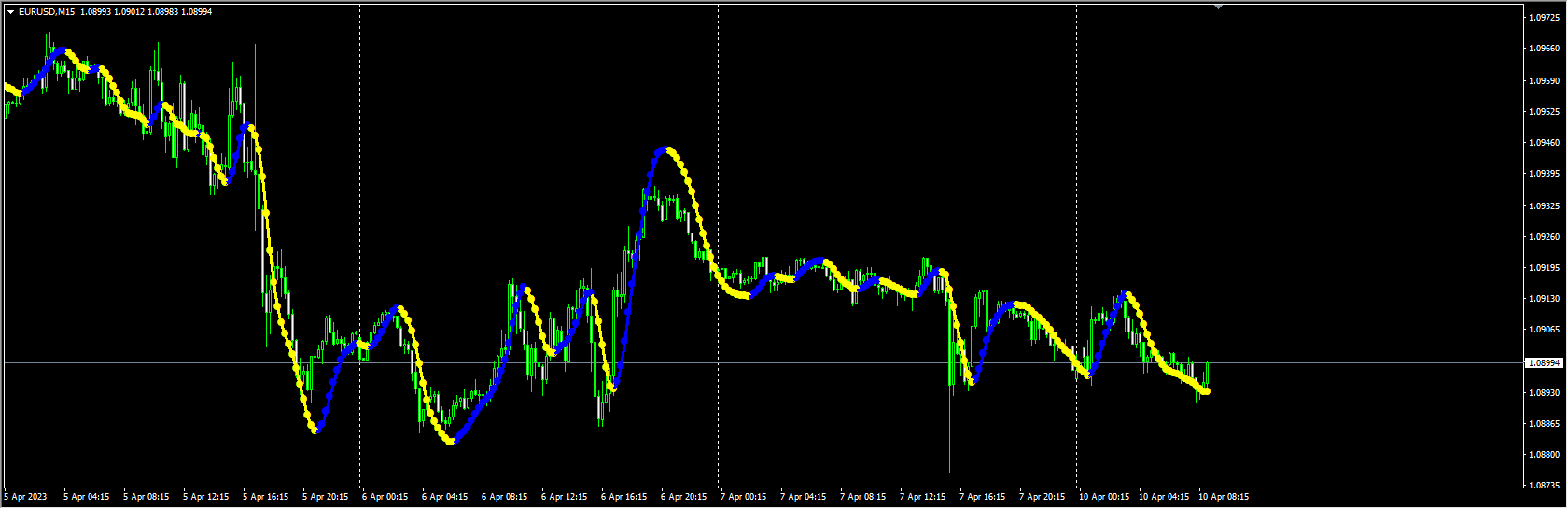Viewport: 1568px width, 509px height.
Task: Click time axis label 7 Apr 04:15
Action: [804, 497]
